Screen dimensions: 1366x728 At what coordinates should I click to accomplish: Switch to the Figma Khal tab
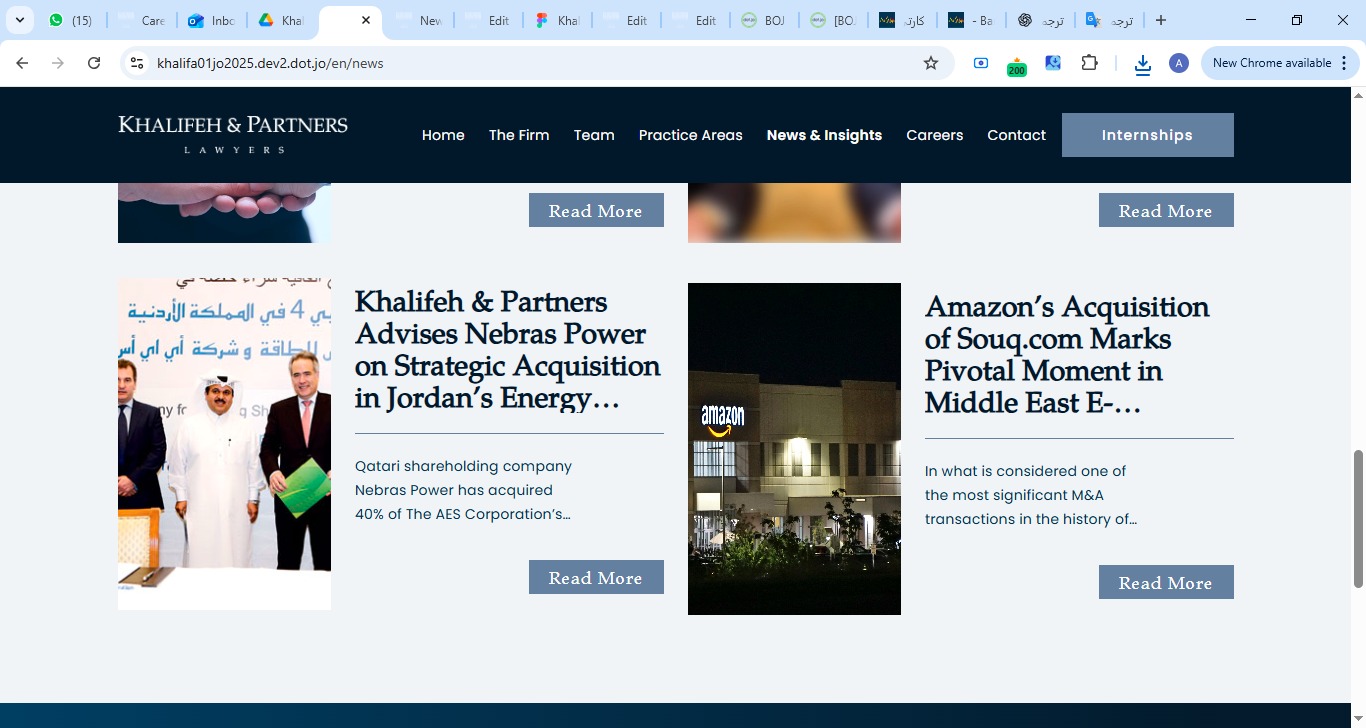click(557, 20)
